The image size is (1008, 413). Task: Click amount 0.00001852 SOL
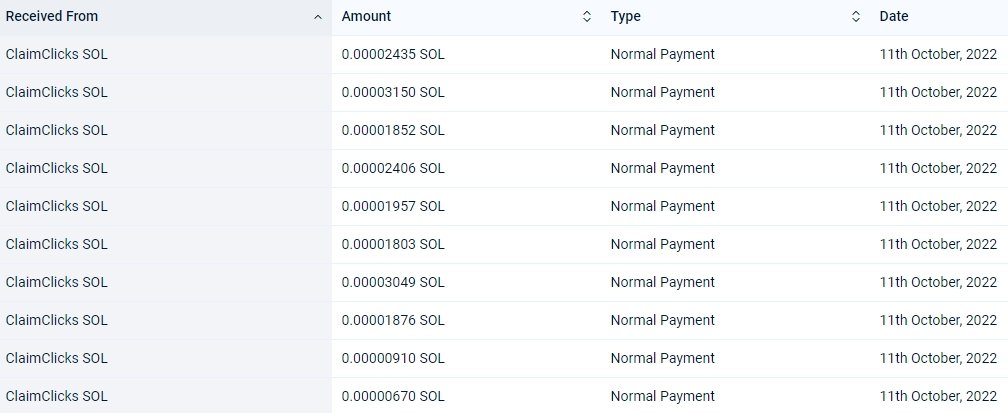click(393, 131)
